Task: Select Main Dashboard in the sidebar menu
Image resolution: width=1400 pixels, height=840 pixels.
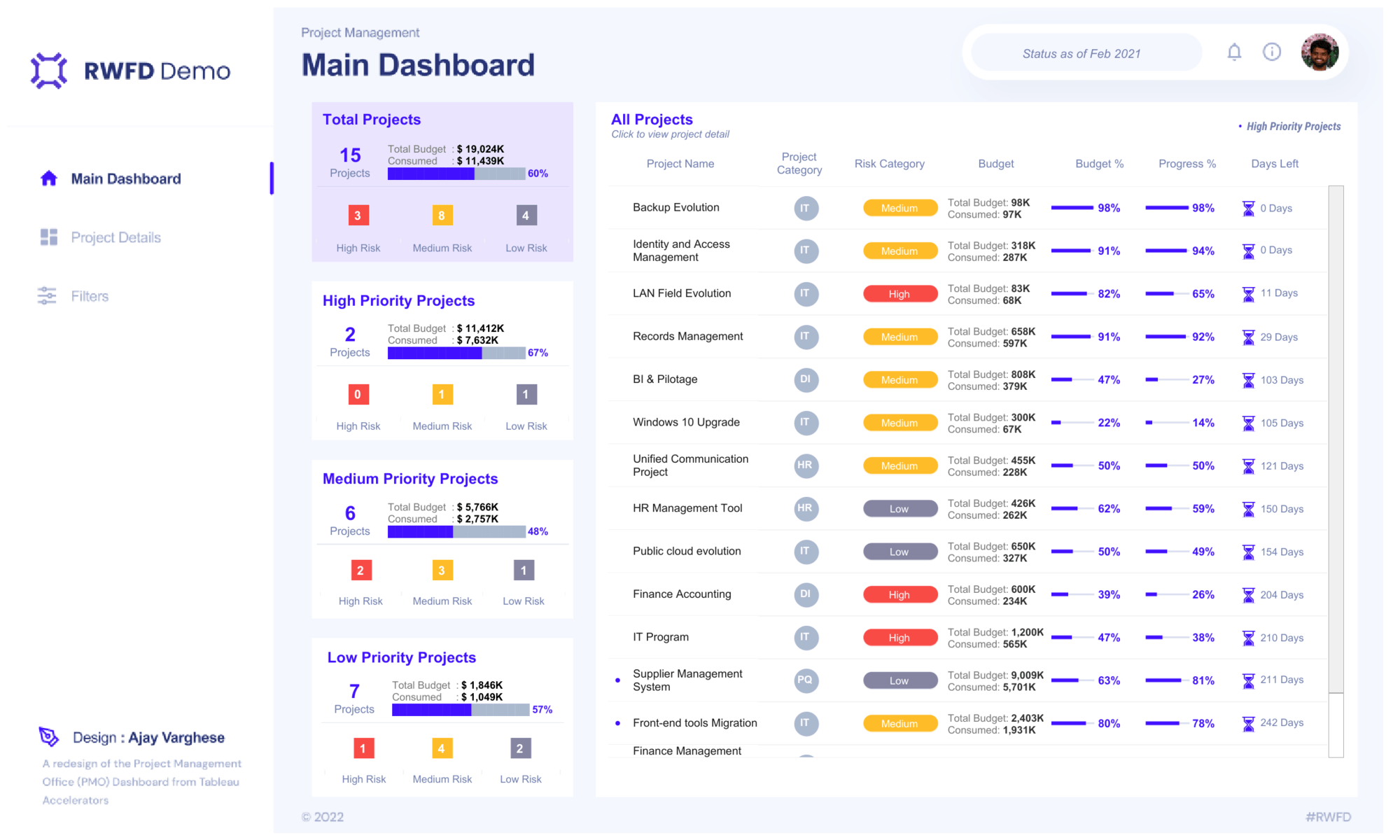Action: coord(126,178)
